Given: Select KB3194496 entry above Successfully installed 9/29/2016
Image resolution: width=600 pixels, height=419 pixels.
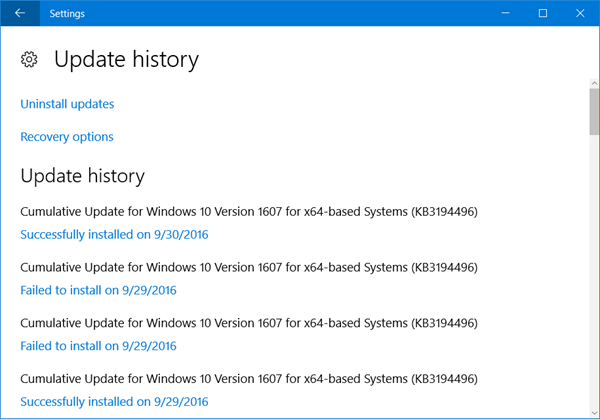Looking at the screenshot, I should click(249, 379).
